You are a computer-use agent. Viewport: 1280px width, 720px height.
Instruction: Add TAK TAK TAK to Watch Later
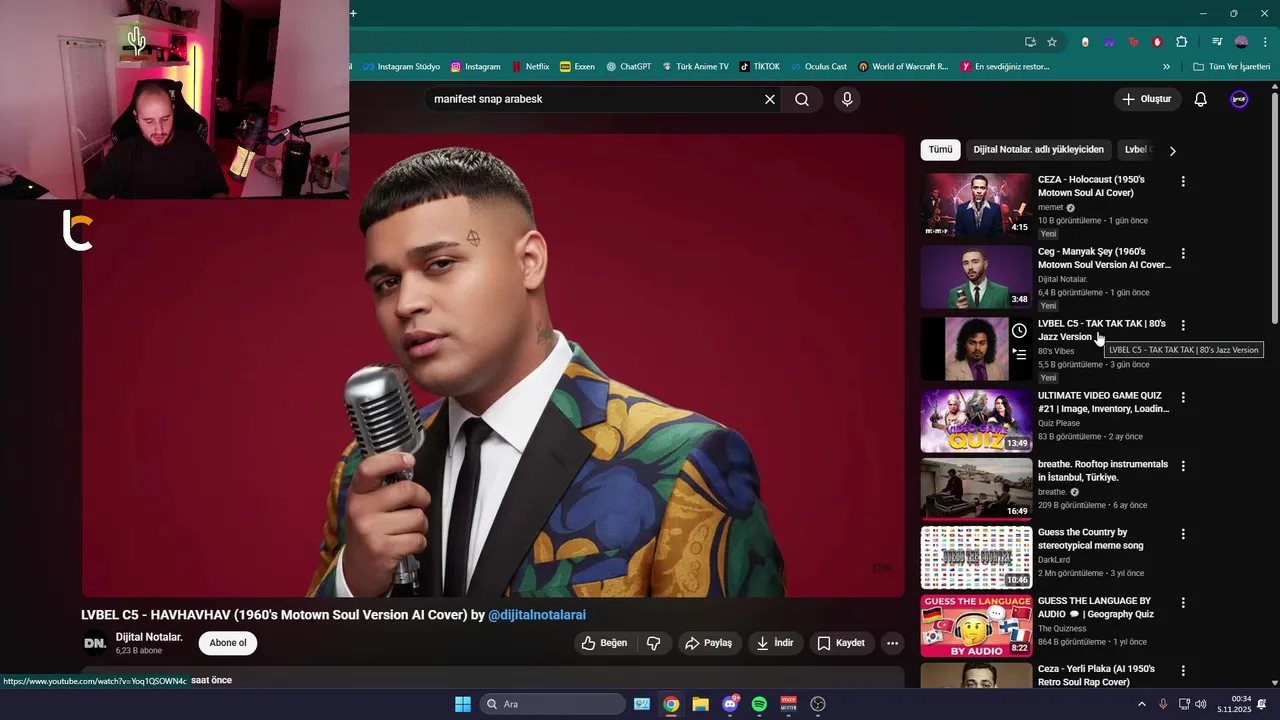1019,331
